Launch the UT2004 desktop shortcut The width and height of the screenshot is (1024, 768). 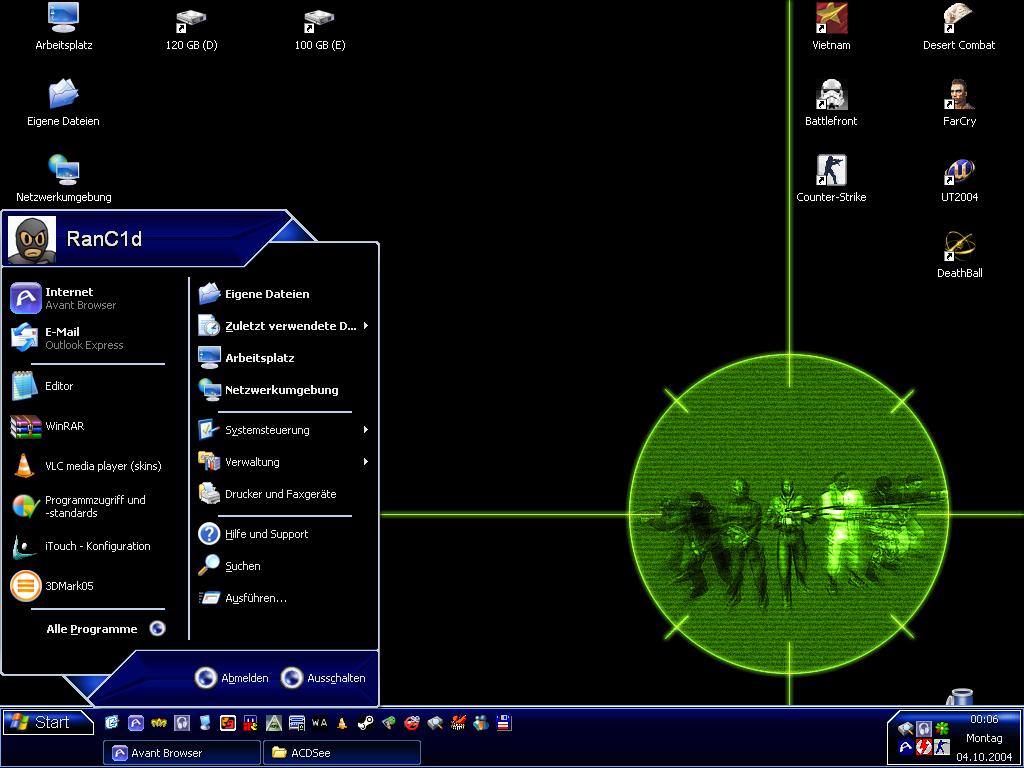959,178
